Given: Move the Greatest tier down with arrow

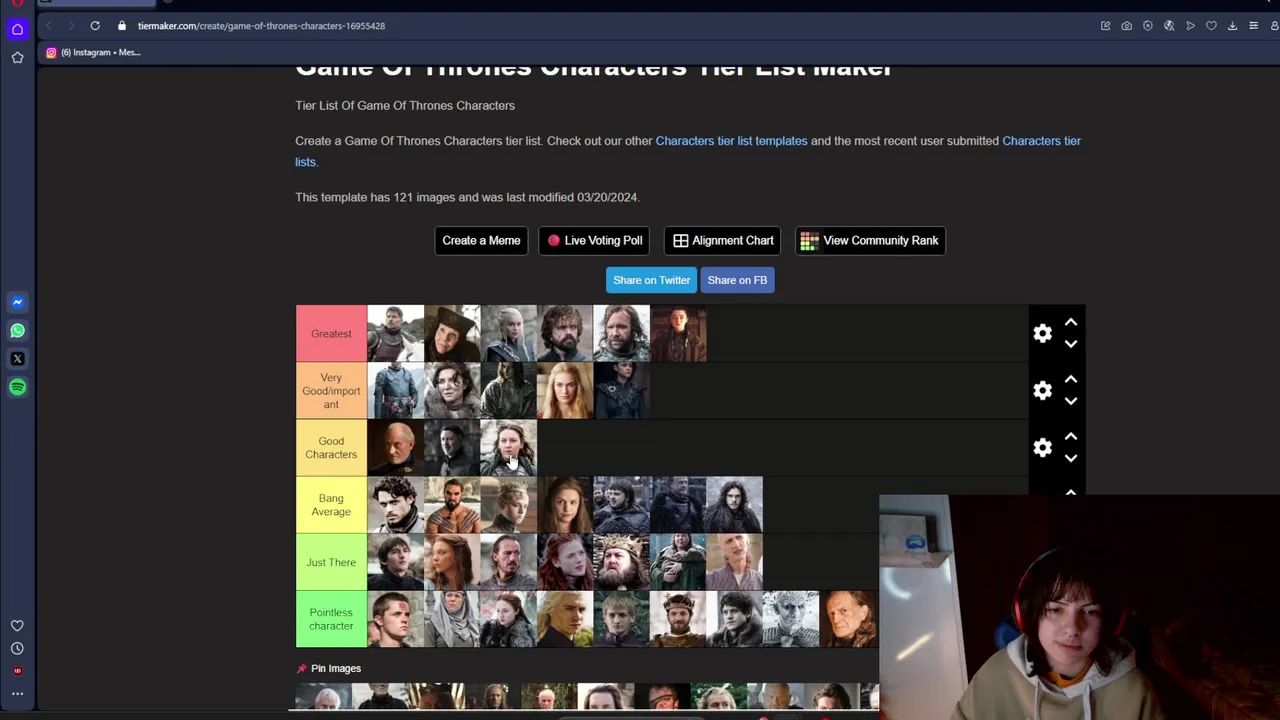Looking at the screenshot, I should (1071, 344).
